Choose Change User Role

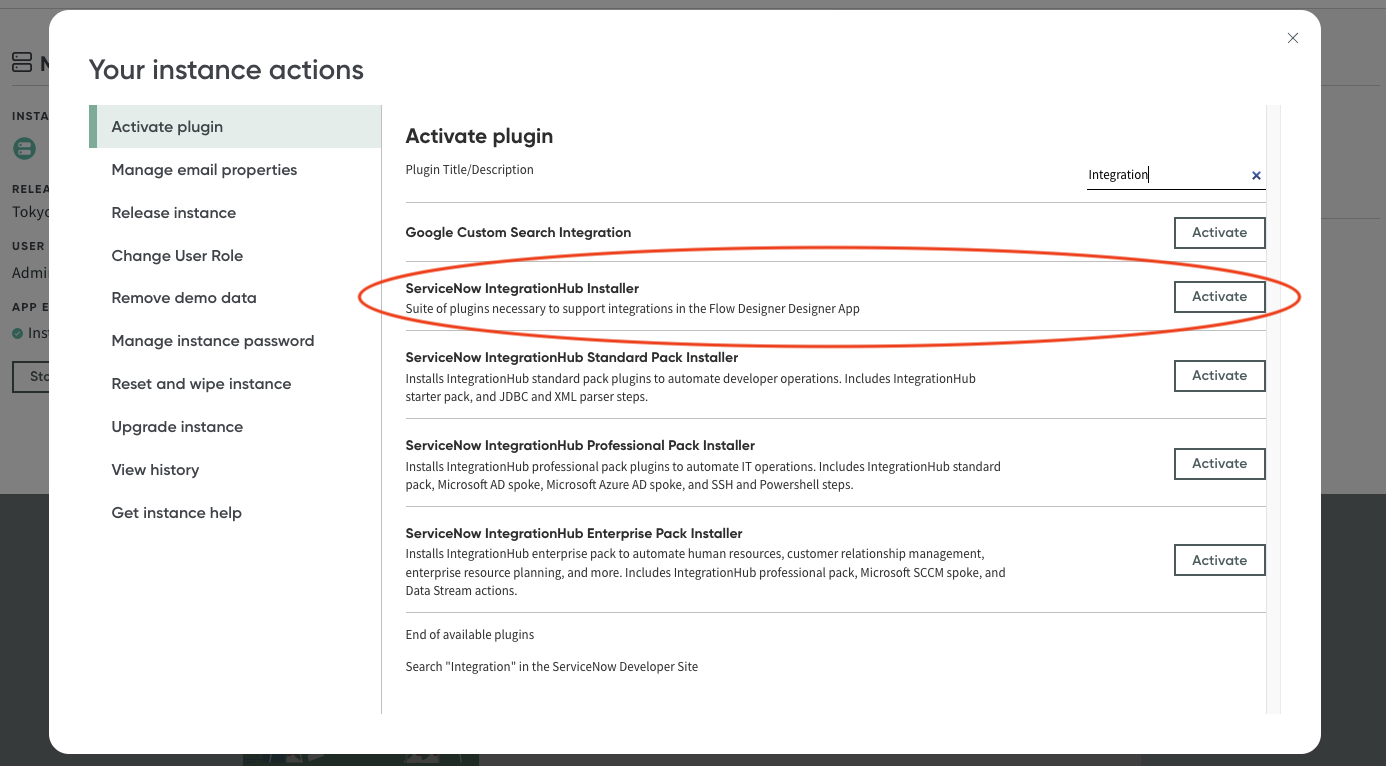177,255
